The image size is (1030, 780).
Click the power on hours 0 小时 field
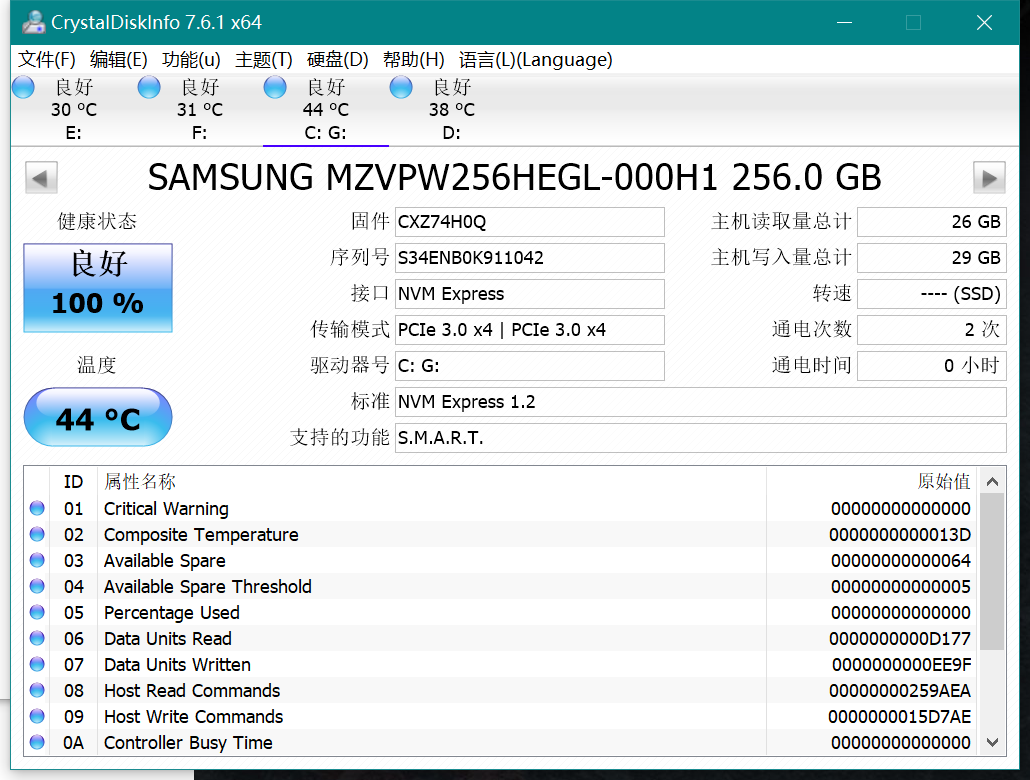coord(931,366)
